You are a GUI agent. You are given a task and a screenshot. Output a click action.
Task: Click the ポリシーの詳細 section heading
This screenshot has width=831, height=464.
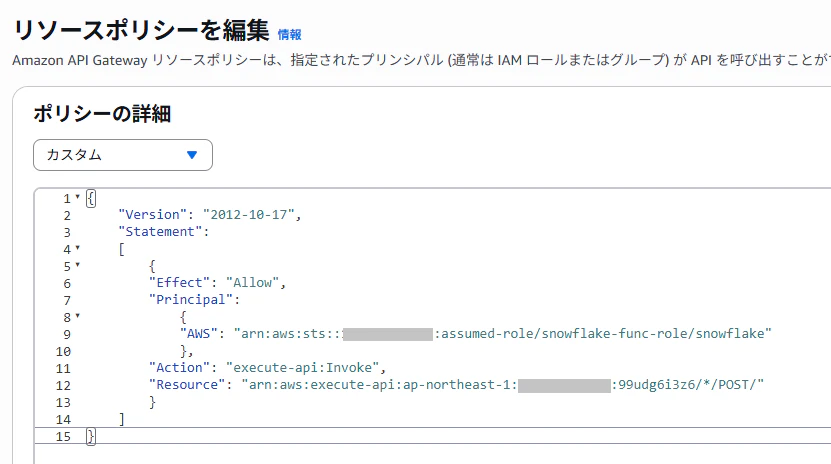tap(102, 114)
